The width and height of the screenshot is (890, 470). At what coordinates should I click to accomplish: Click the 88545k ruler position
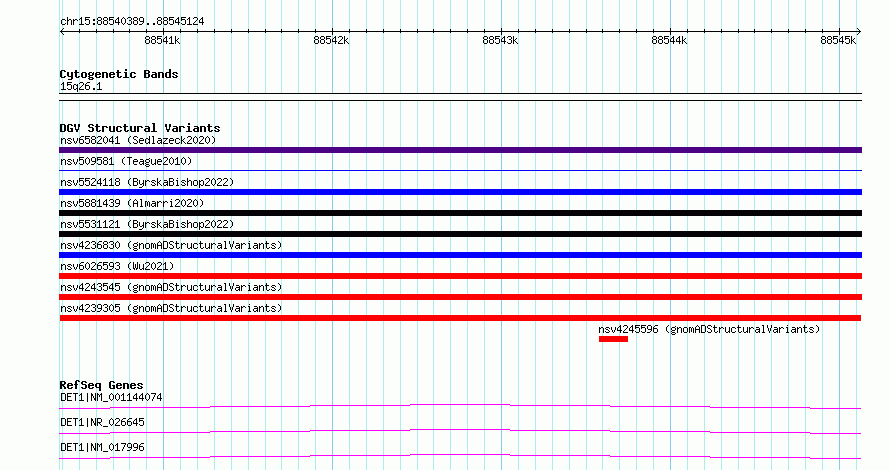tap(838, 40)
